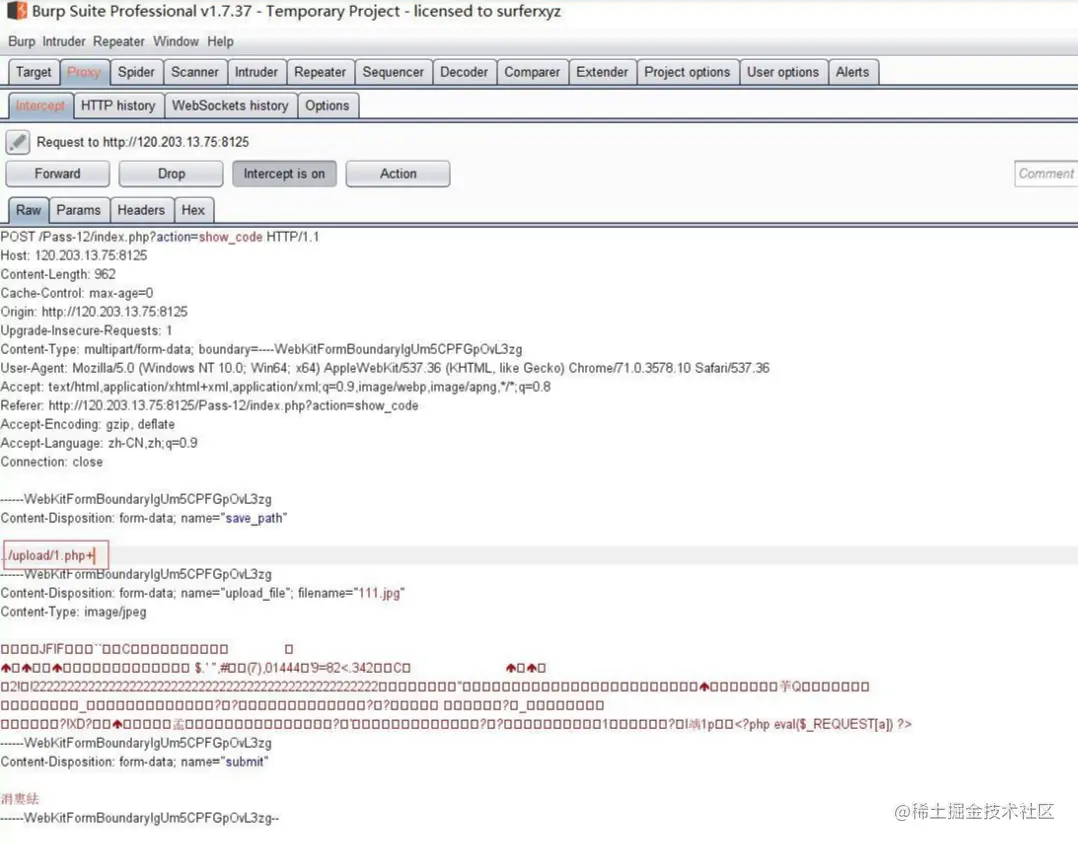Click the Accept-Language: zh-CN line

coord(99,443)
